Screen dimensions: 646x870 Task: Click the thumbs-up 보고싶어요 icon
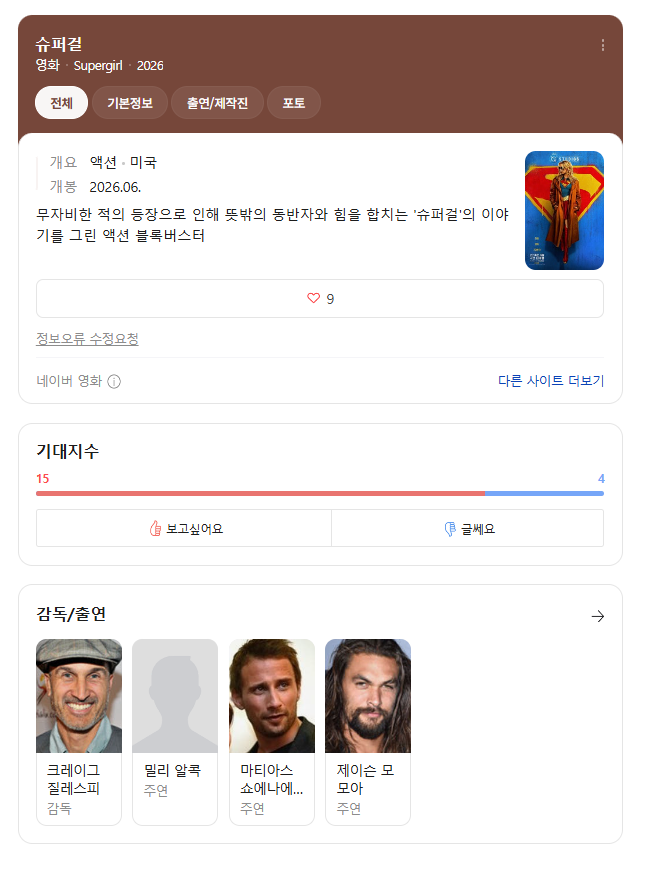click(x=155, y=529)
